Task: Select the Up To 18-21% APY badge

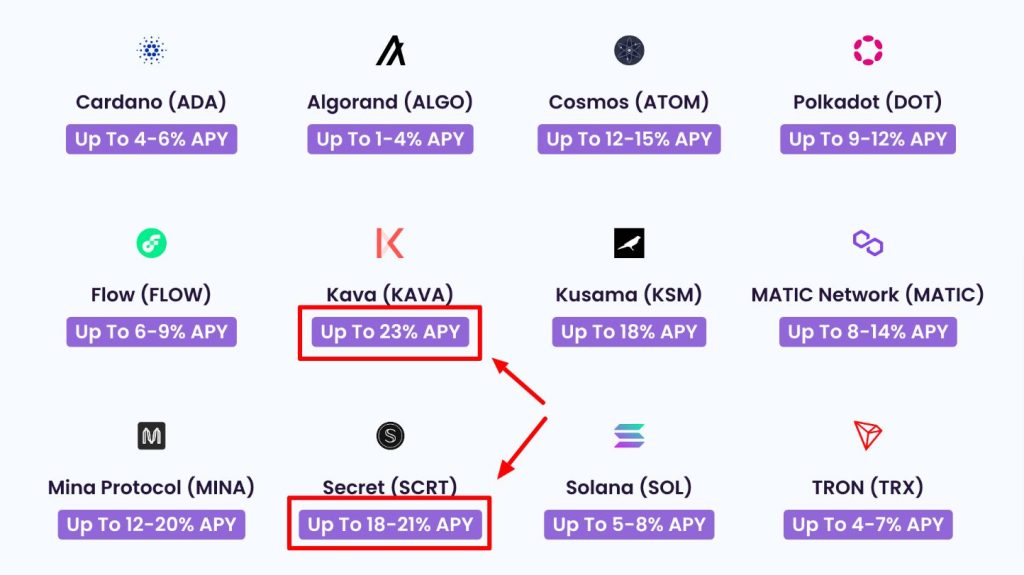Action: tap(391, 525)
